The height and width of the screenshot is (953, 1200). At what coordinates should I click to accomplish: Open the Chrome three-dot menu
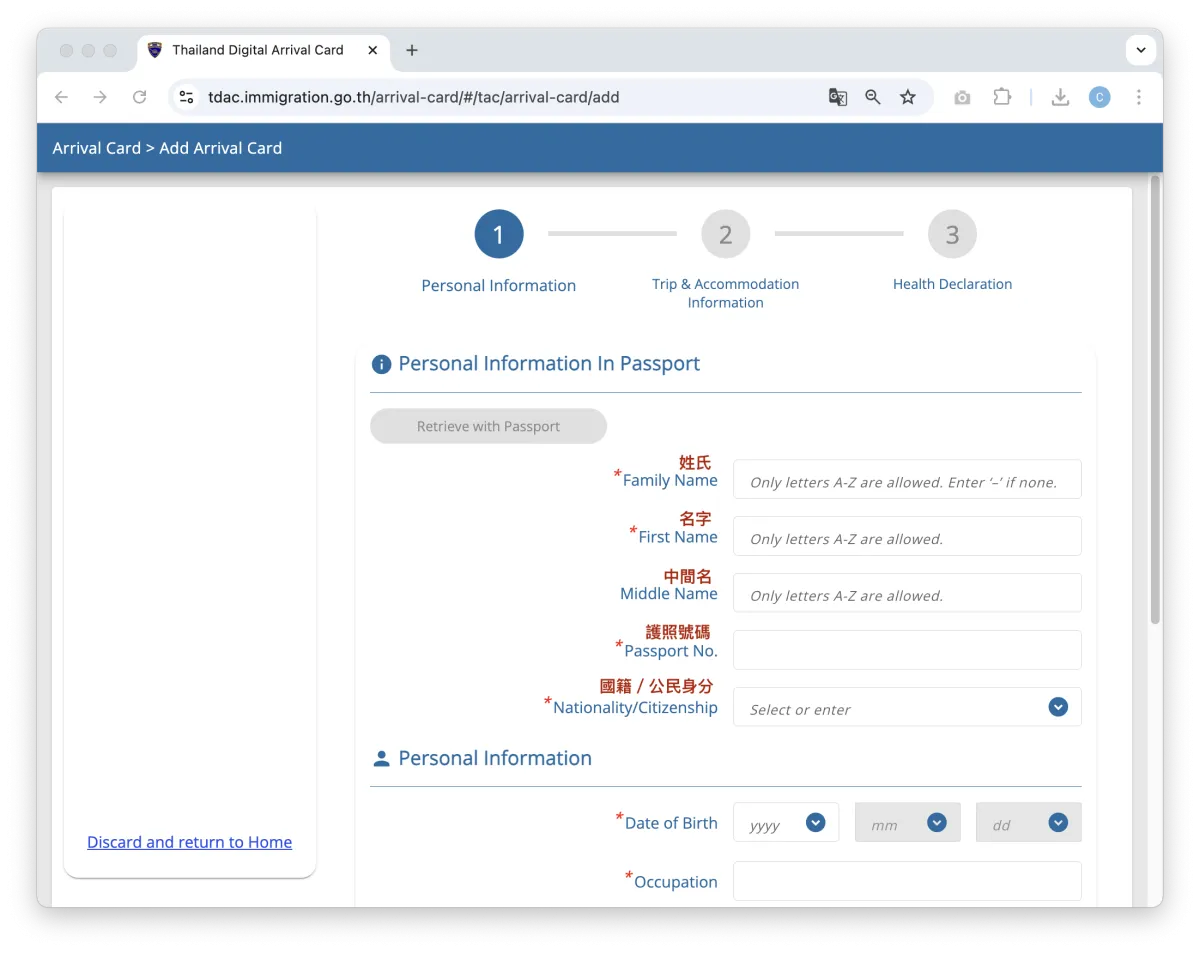point(1138,97)
